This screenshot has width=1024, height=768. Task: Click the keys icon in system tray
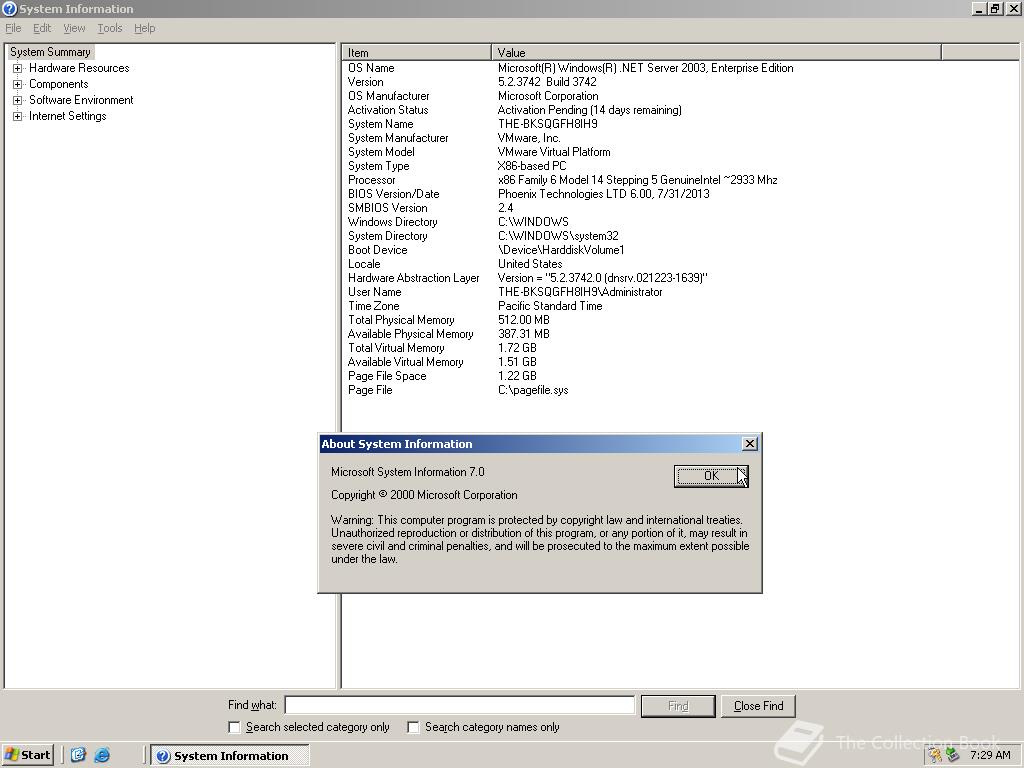click(935, 756)
